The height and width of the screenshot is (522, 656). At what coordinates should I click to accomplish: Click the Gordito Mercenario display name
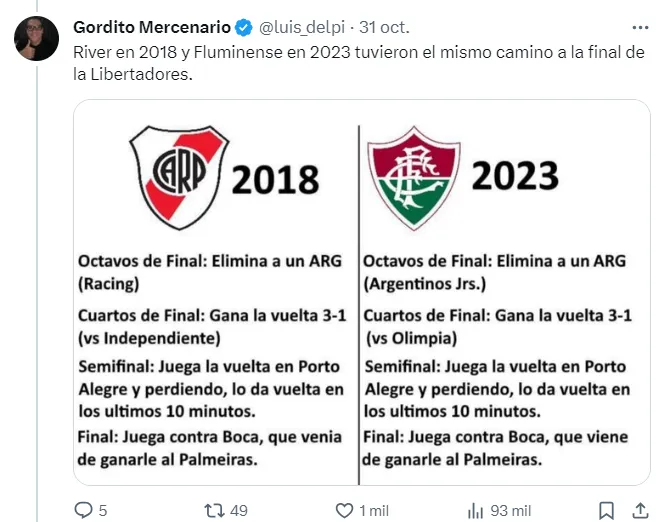152,26
